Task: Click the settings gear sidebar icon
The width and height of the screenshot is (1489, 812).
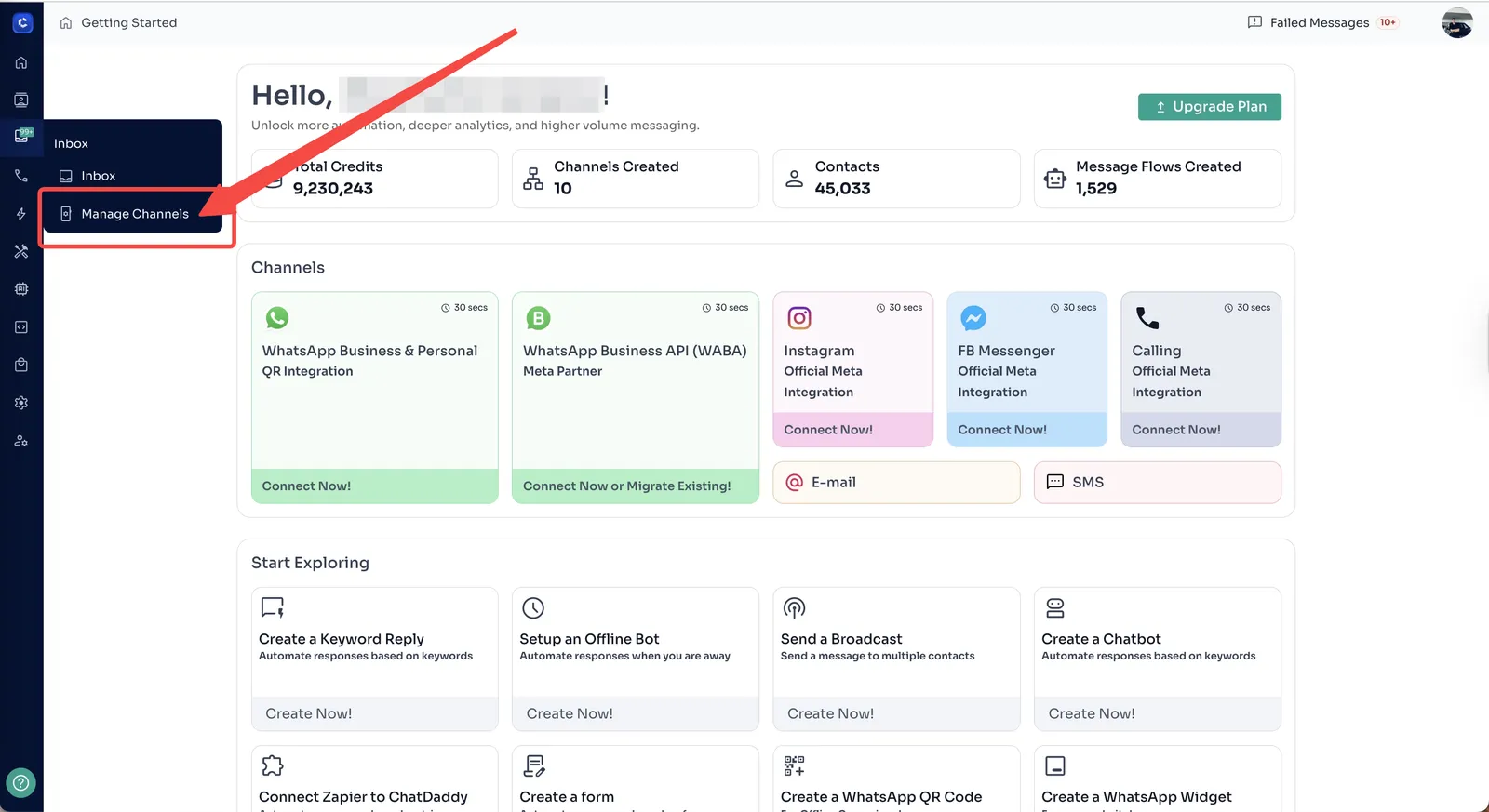Action: point(21,403)
